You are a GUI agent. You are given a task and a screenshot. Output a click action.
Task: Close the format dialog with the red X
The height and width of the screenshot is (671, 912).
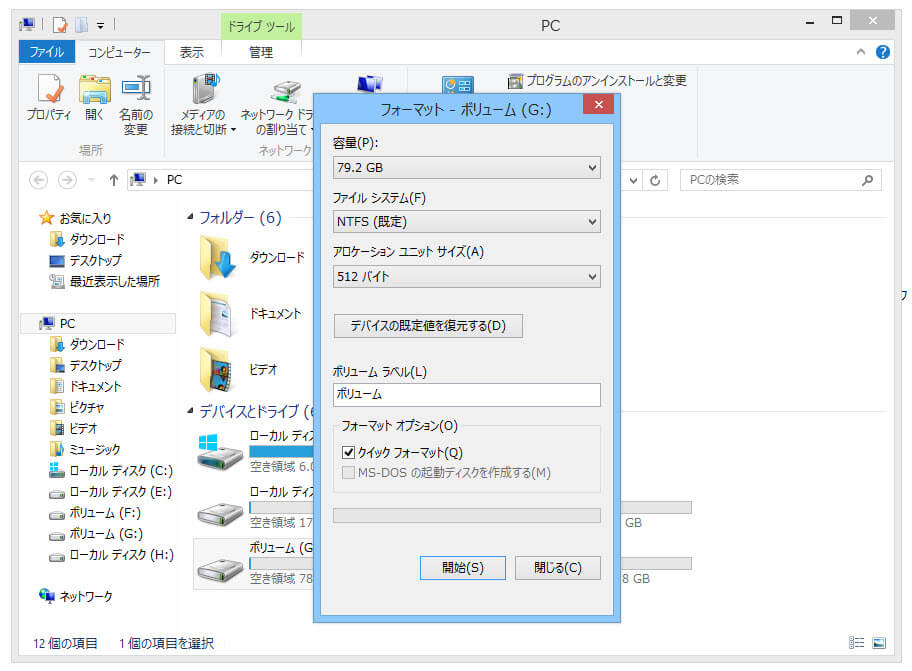coord(598,104)
